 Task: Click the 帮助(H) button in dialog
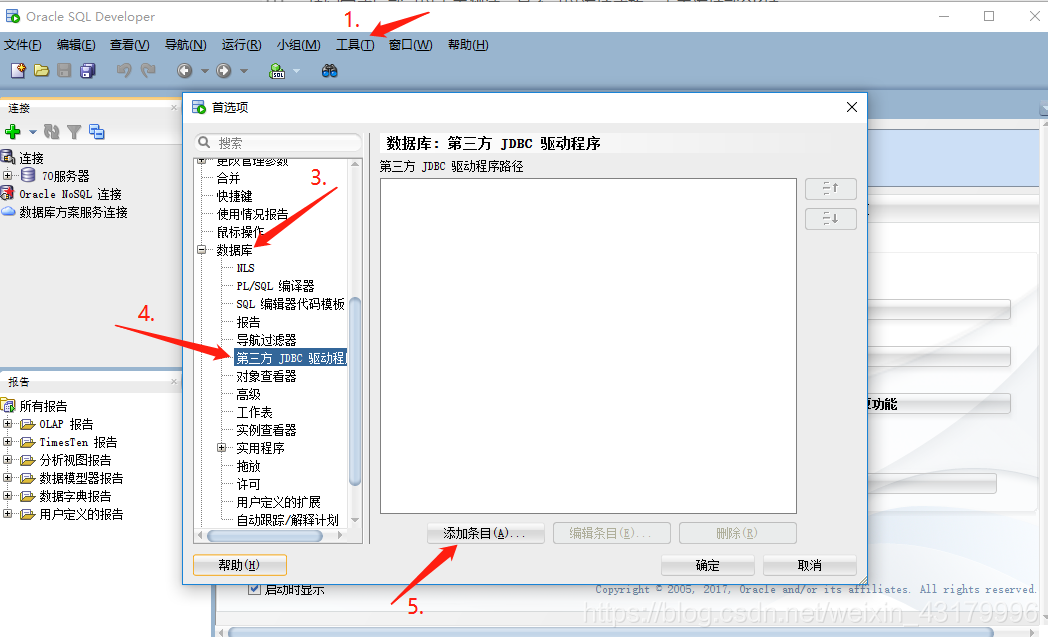[239, 565]
